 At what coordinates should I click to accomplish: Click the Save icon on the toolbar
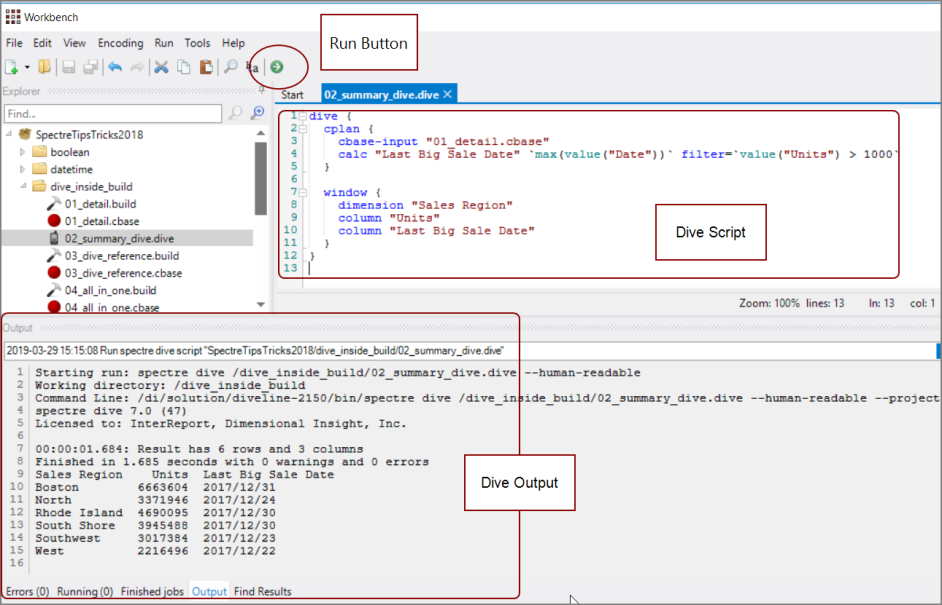coord(68,67)
